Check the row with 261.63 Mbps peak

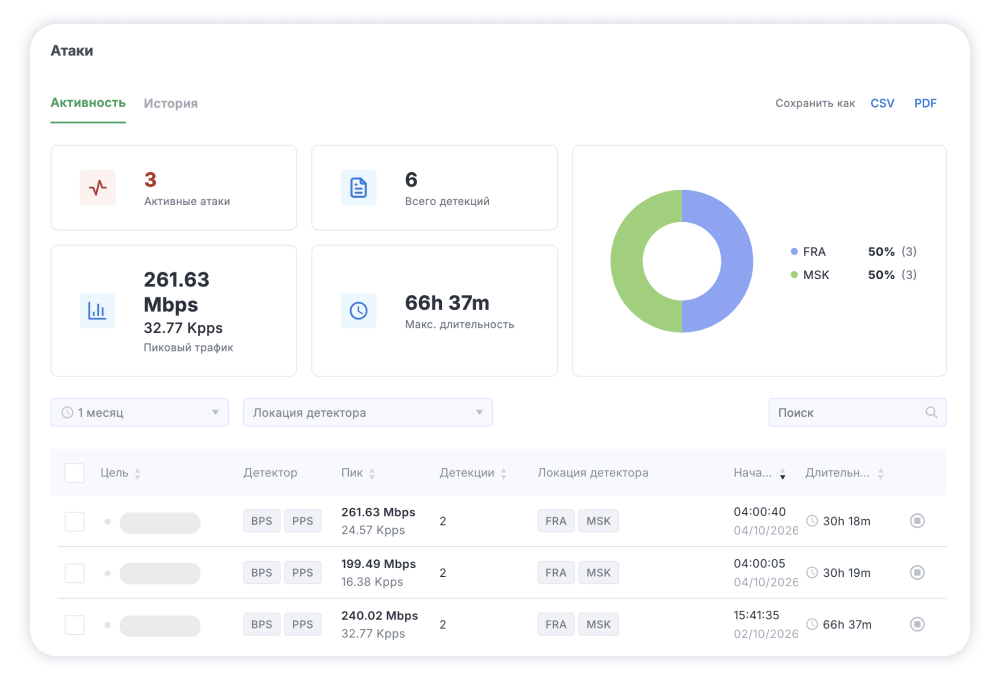pyautogui.click(x=75, y=522)
